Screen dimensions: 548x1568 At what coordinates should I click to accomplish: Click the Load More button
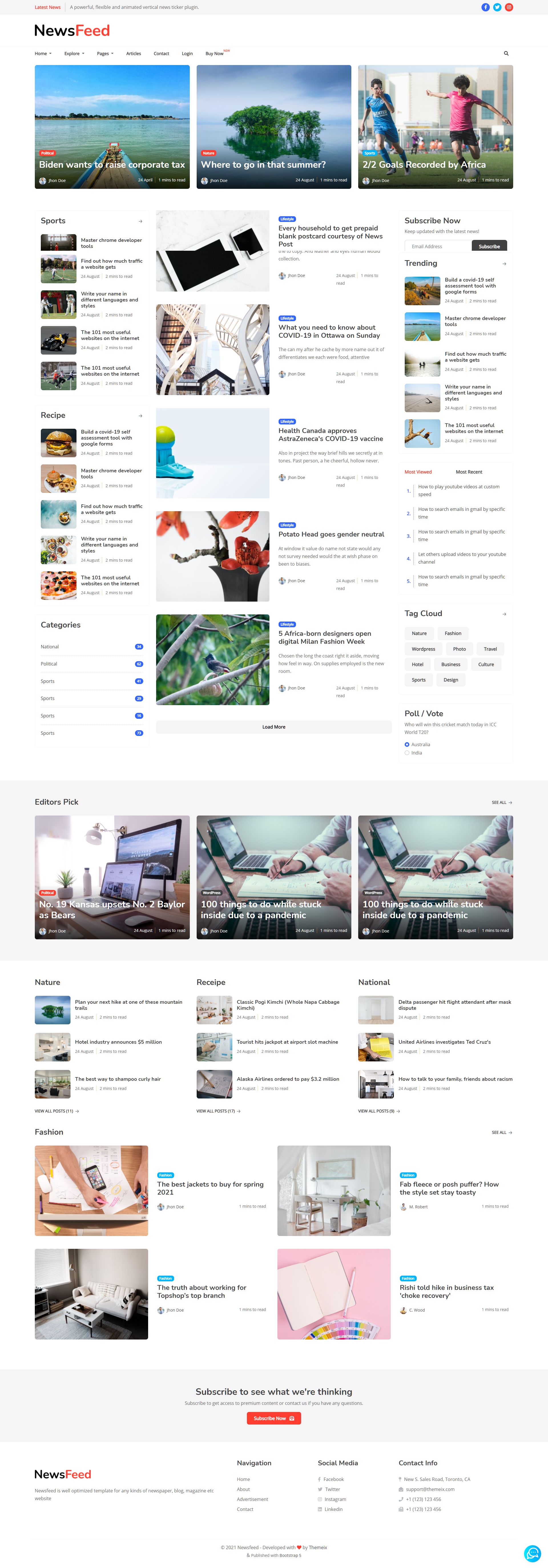pos(273,727)
